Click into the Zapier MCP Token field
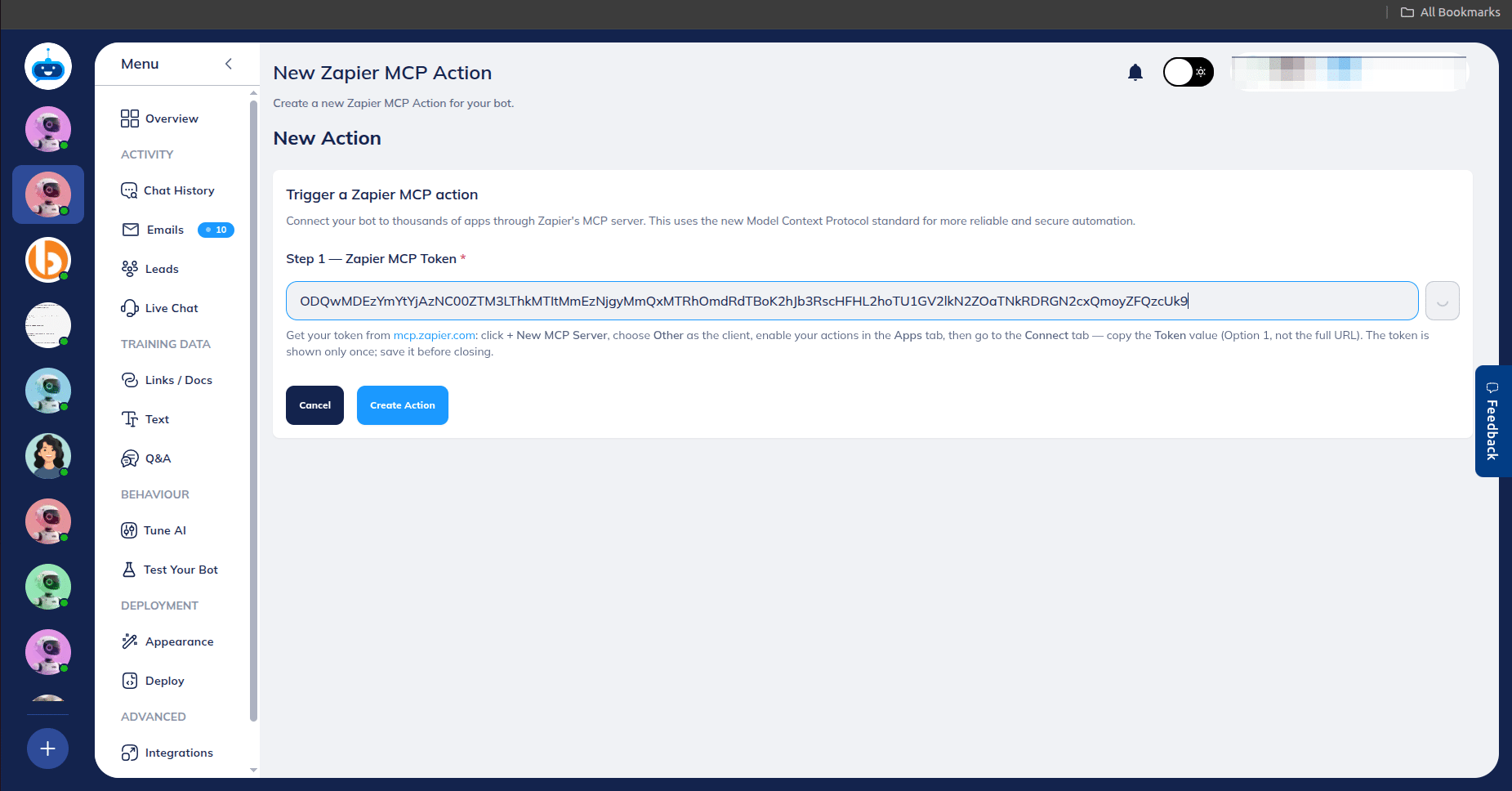1512x791 pixels. coord(852,301)
